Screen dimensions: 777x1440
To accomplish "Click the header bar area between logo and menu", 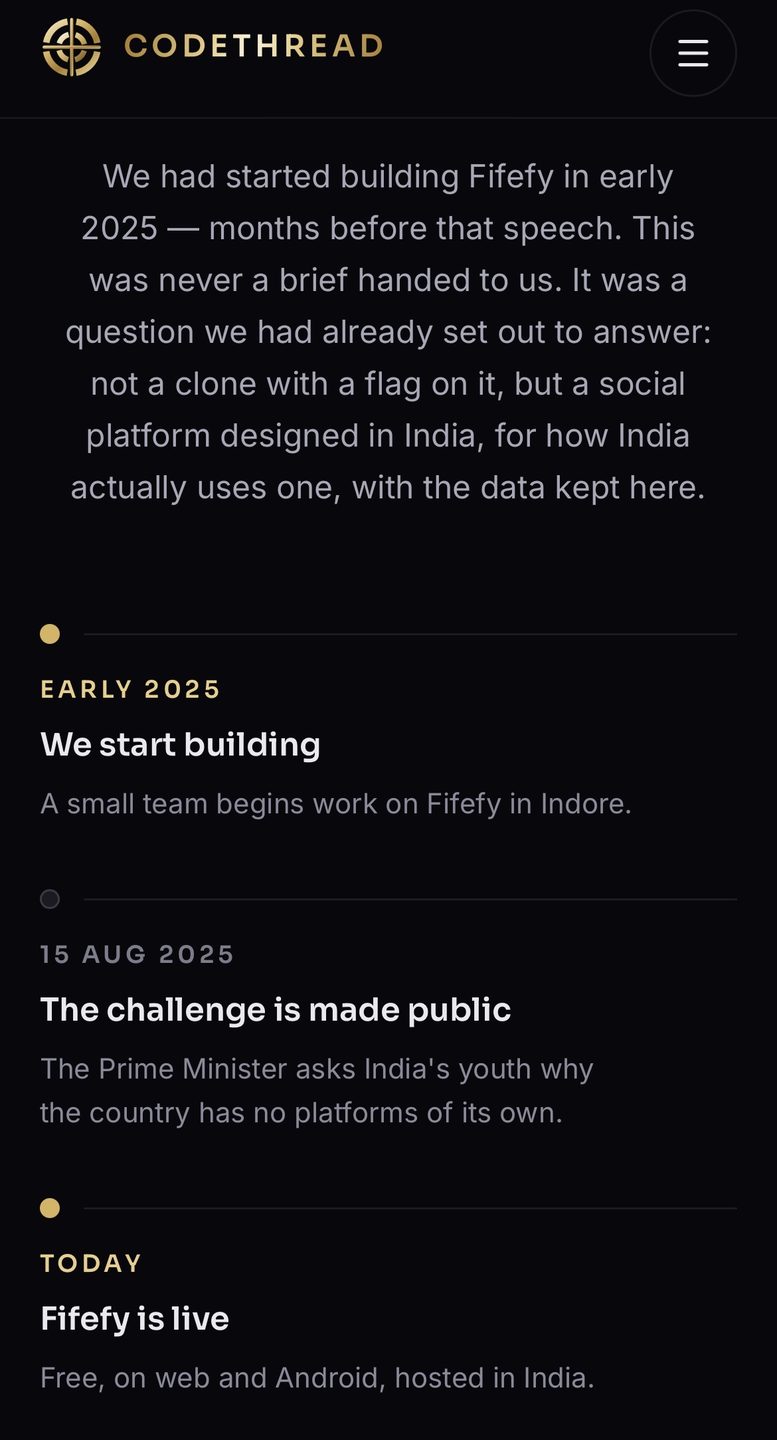I will (x=516, y=53).
